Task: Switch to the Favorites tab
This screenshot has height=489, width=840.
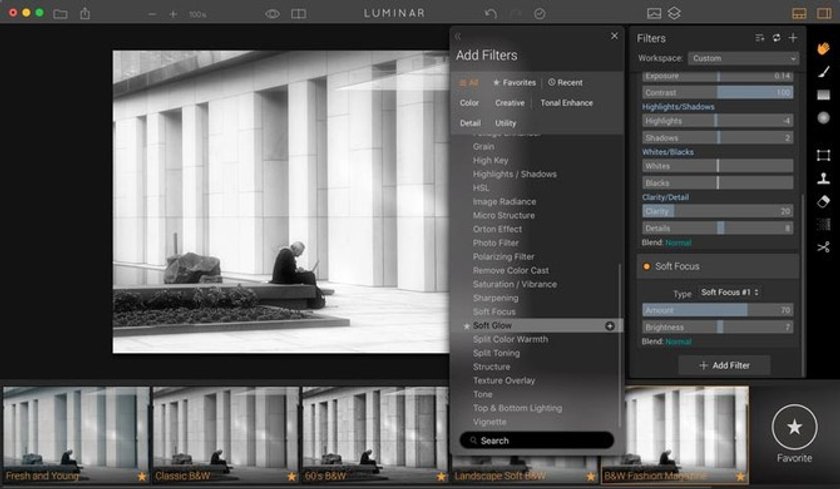Action: click(515, 82)
